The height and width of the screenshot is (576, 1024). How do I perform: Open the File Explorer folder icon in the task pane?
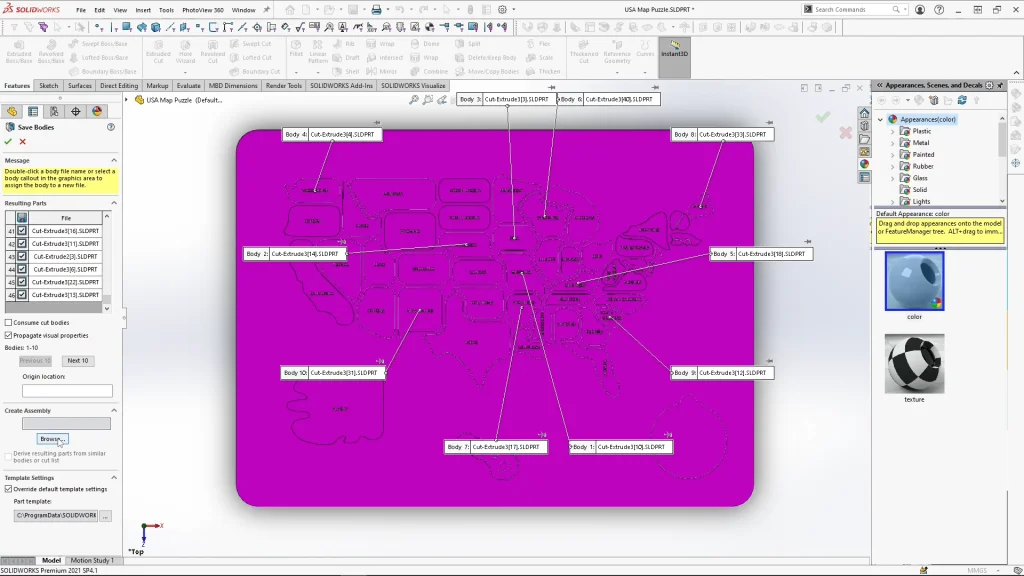coord(864,139)
